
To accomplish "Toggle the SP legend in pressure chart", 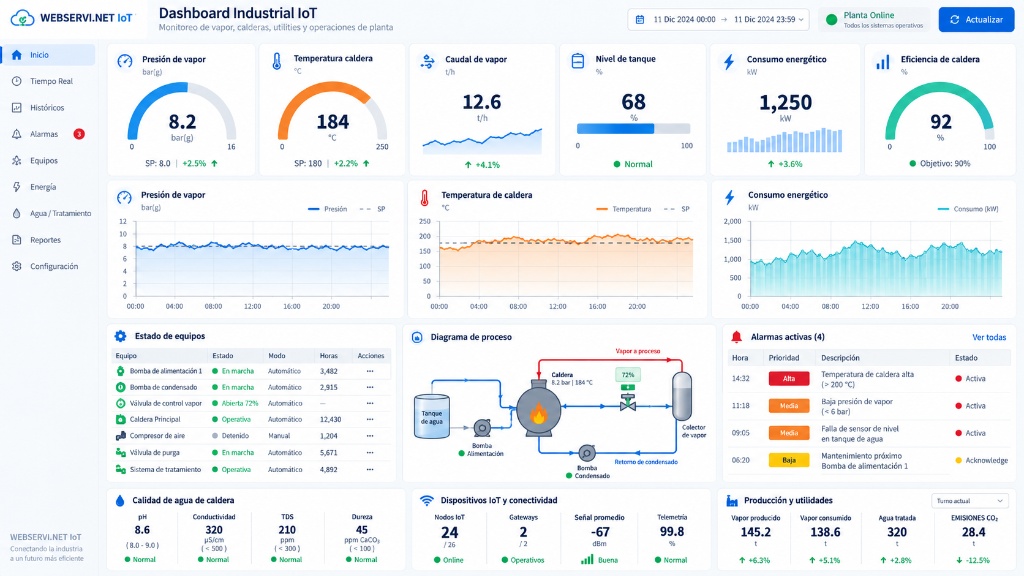I will click(x=373, y=209).
